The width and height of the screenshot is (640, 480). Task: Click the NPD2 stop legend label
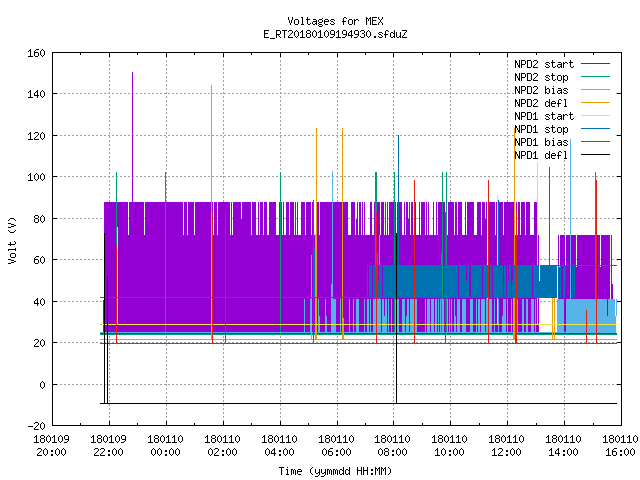(x=541, y=77)
